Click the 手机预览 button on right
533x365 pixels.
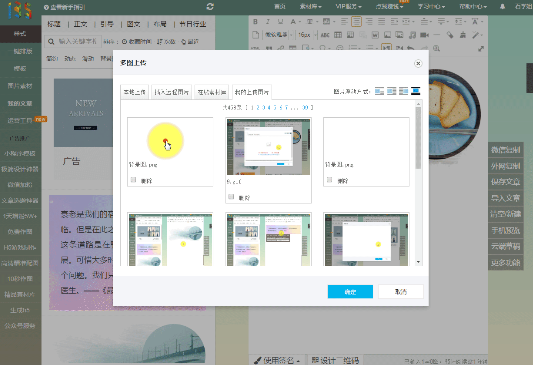pyautogui.click(x=505, y=230)
